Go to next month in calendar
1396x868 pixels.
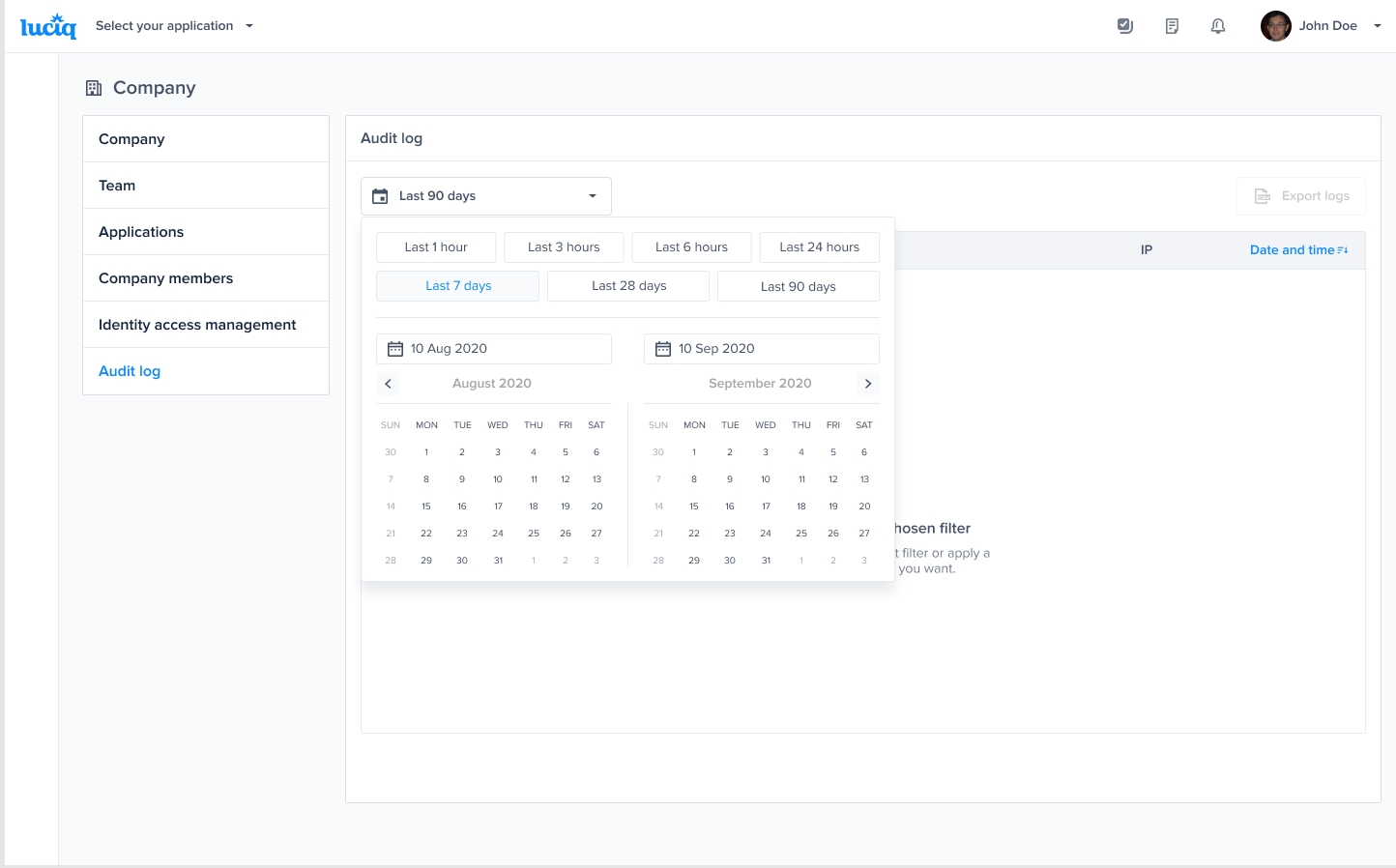(x=868, y=384)
